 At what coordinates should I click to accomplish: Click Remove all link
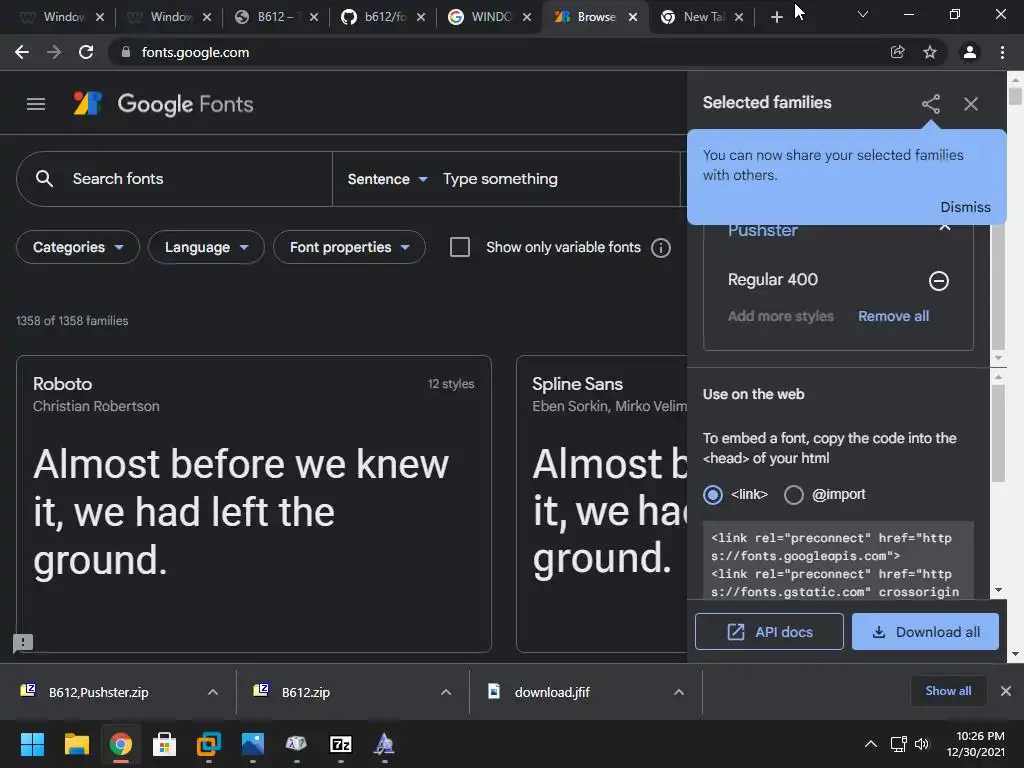(x=893, y=316)
